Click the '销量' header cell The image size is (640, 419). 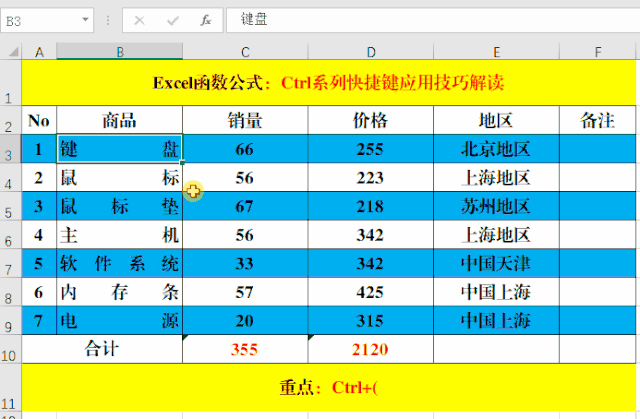tap(245, 120)
